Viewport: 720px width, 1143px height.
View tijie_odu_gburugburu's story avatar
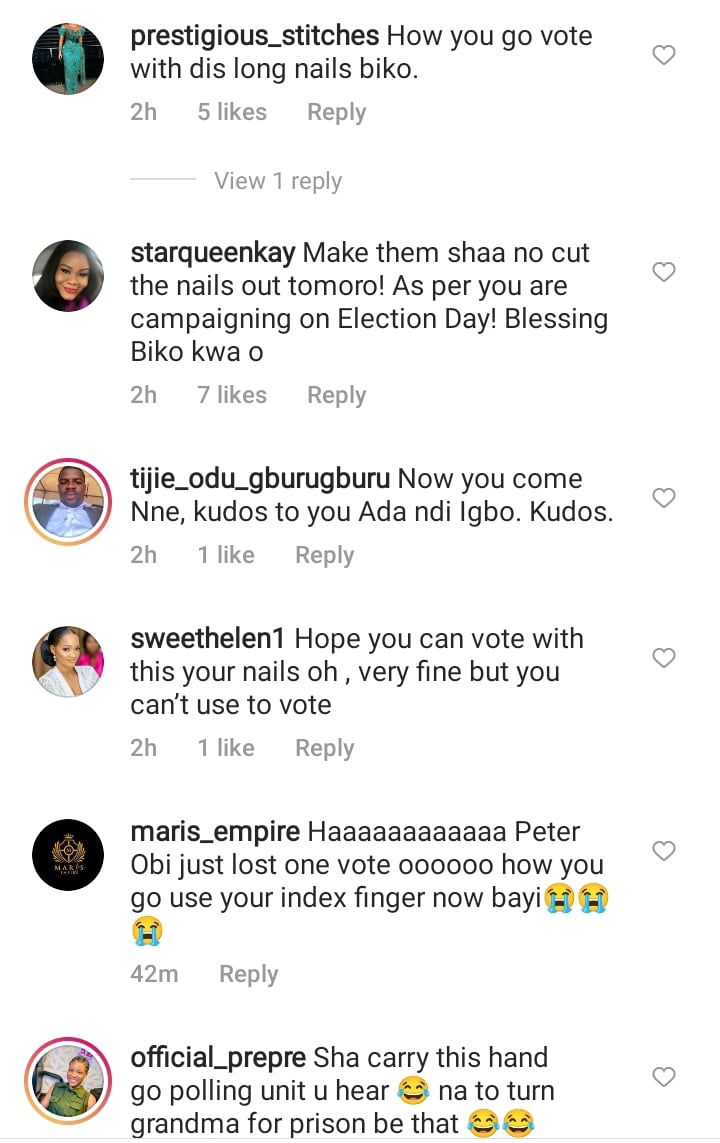(x=69, y=503)
